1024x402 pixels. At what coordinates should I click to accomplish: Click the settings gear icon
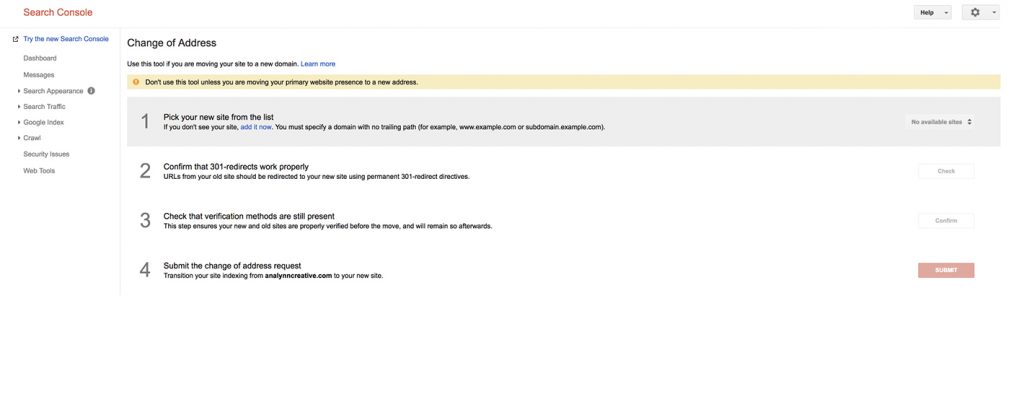pyautogui.click(x=977, y=13)
